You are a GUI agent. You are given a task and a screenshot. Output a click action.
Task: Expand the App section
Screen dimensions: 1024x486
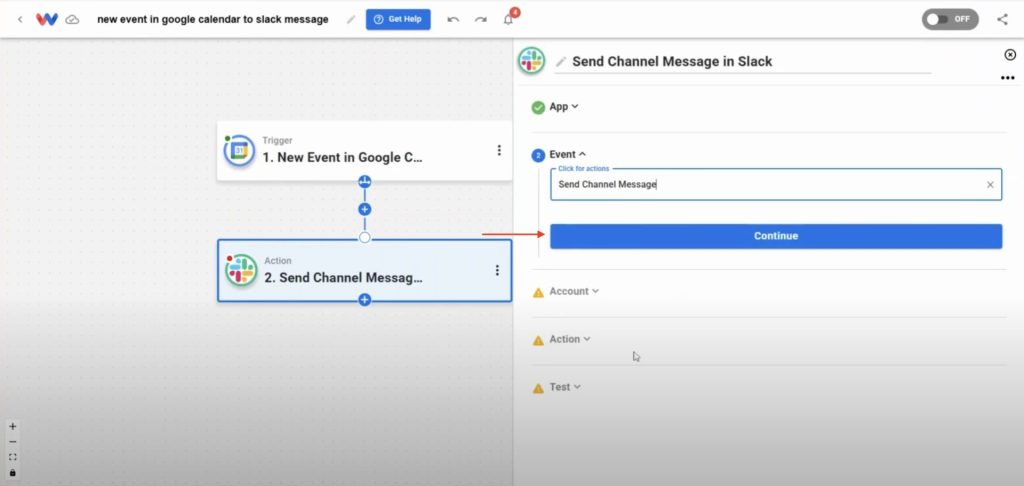(x=564, y=106)
